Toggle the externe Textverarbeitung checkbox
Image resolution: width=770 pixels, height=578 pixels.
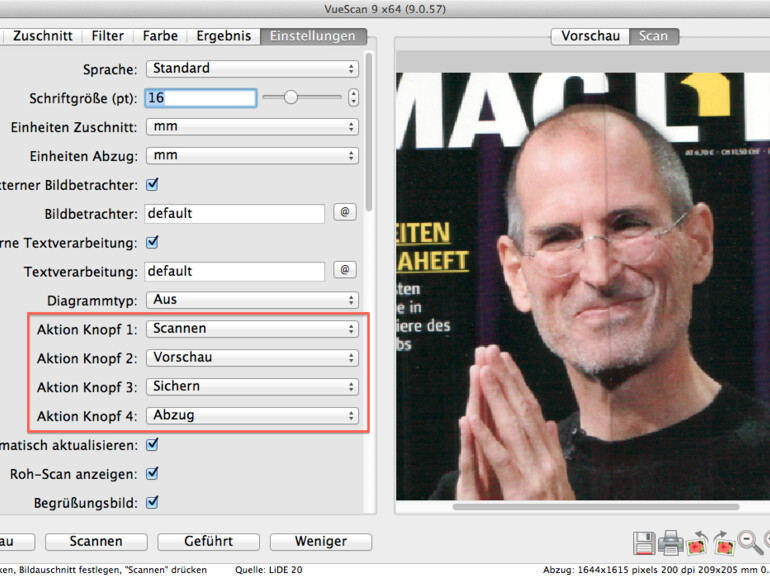[152, 242]
